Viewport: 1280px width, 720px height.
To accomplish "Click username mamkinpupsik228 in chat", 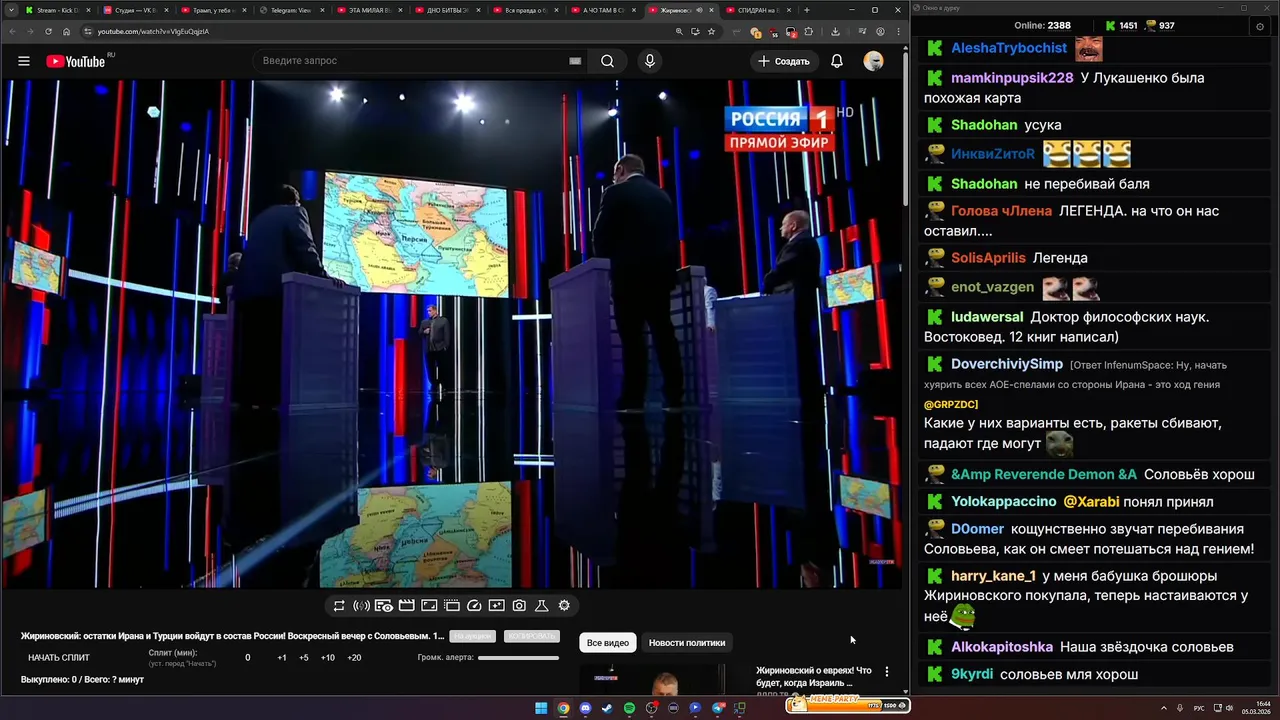I will 1012,78.
